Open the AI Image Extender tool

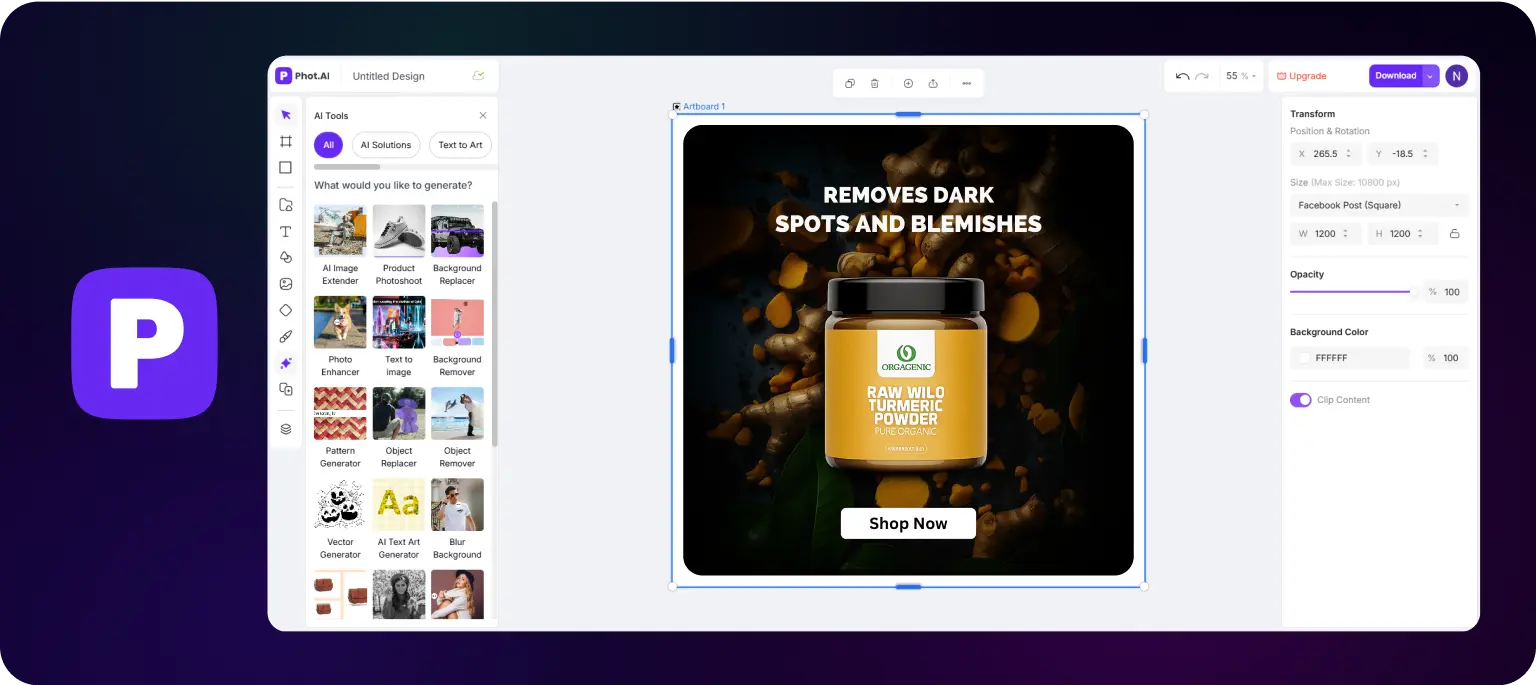tap(340, 246)
